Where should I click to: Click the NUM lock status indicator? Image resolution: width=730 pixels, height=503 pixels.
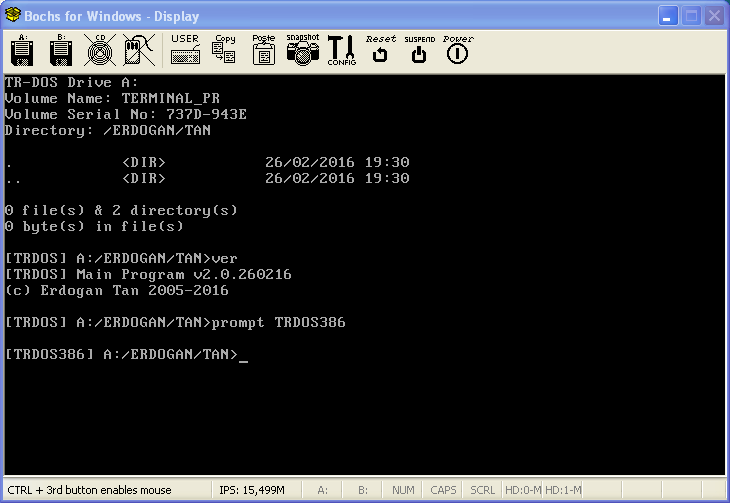point(403,490)
